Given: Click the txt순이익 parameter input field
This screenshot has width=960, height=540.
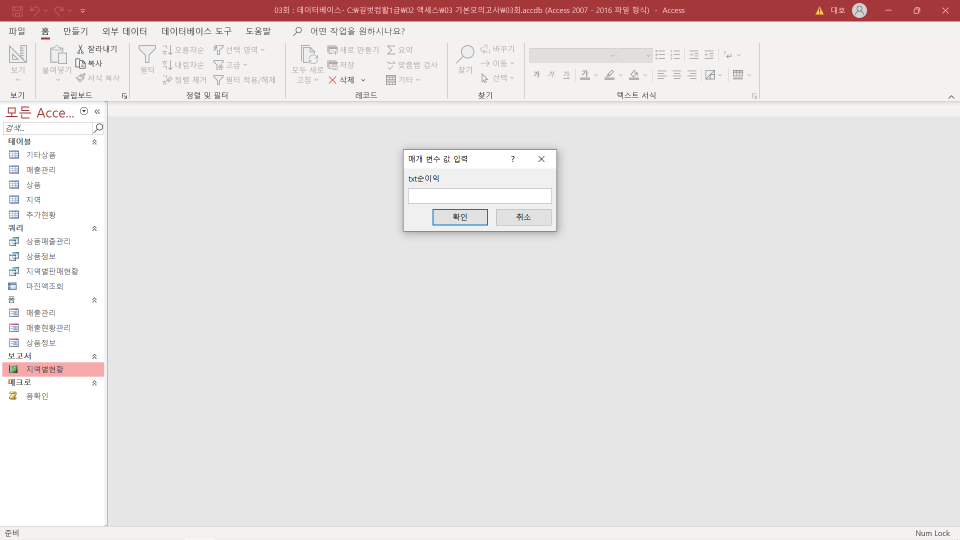Looking at the screenshot, I should point(479,196).
